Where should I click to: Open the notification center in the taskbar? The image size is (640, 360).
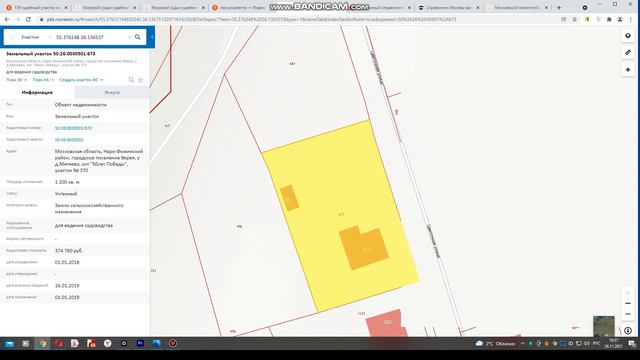pos(631,344)
